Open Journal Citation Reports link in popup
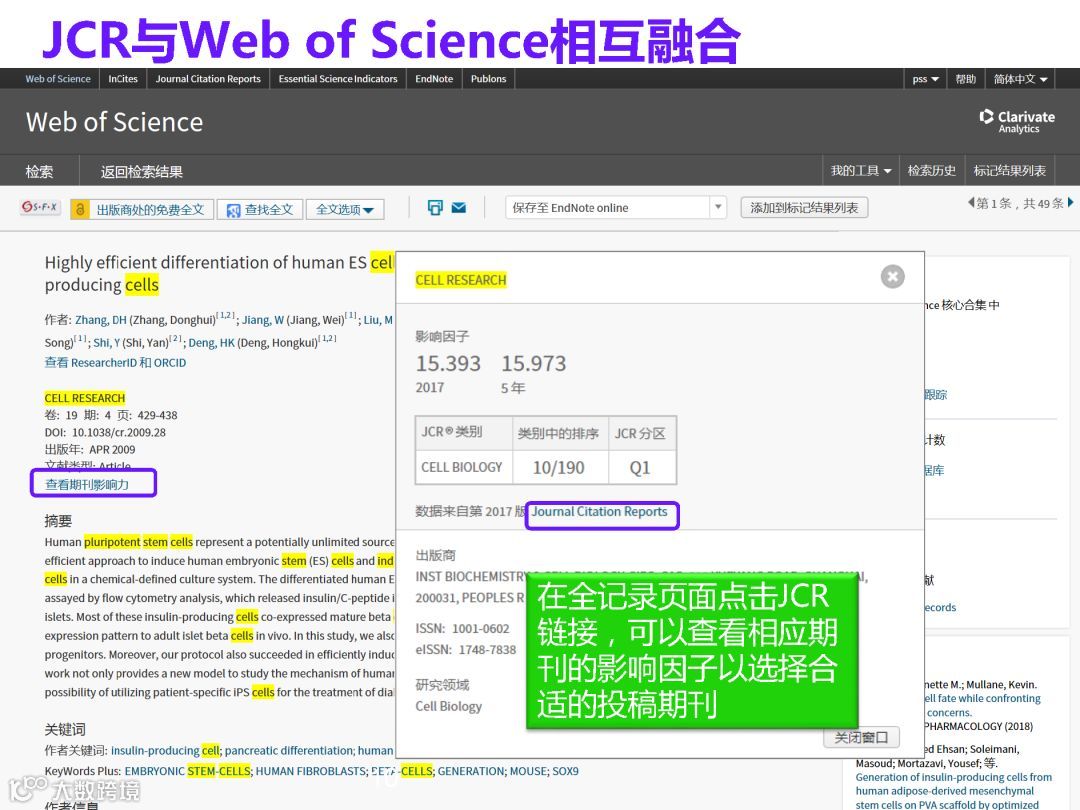Viewport: 1080px width, 810px height. coord(599,512)
